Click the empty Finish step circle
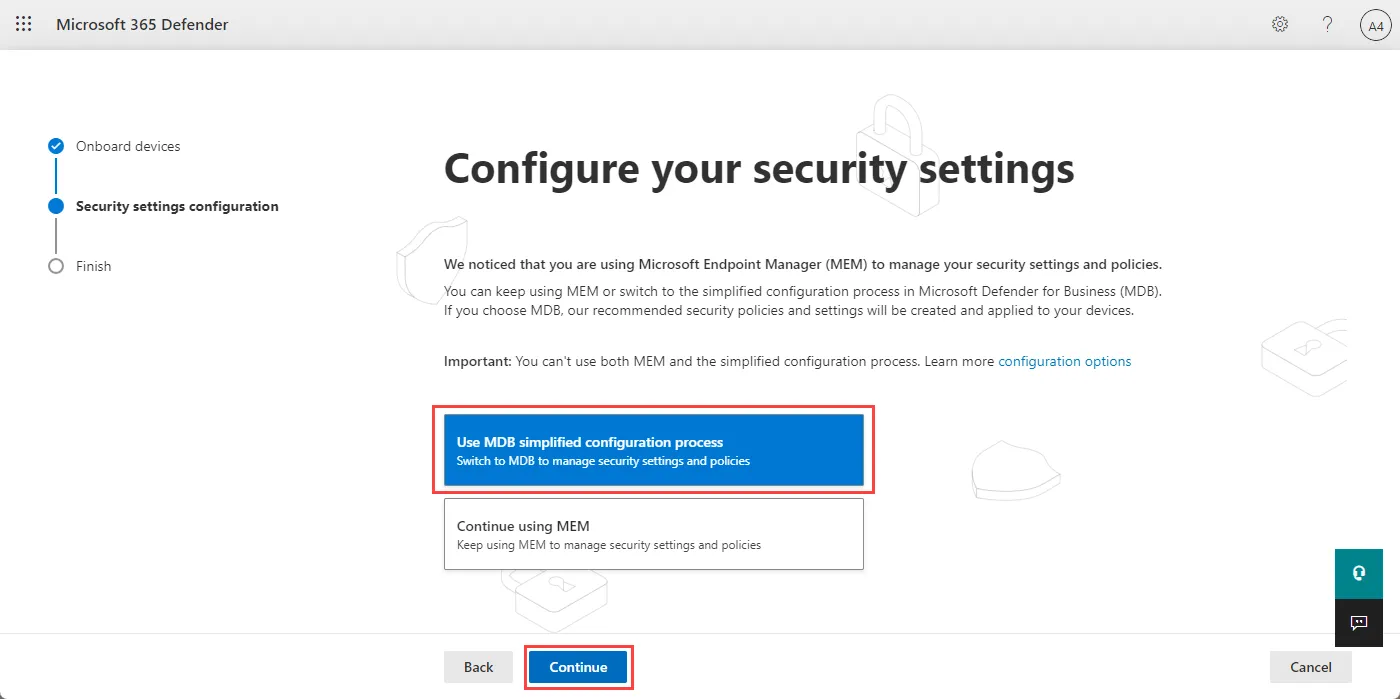 pyautogui.click(x=56, y=266)
